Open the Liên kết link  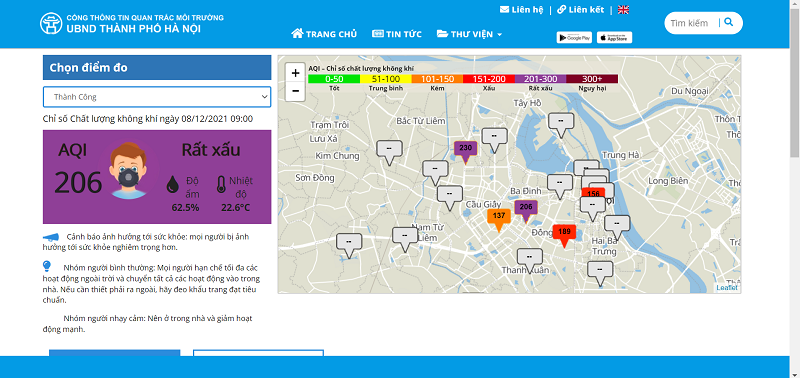point(581,10)
